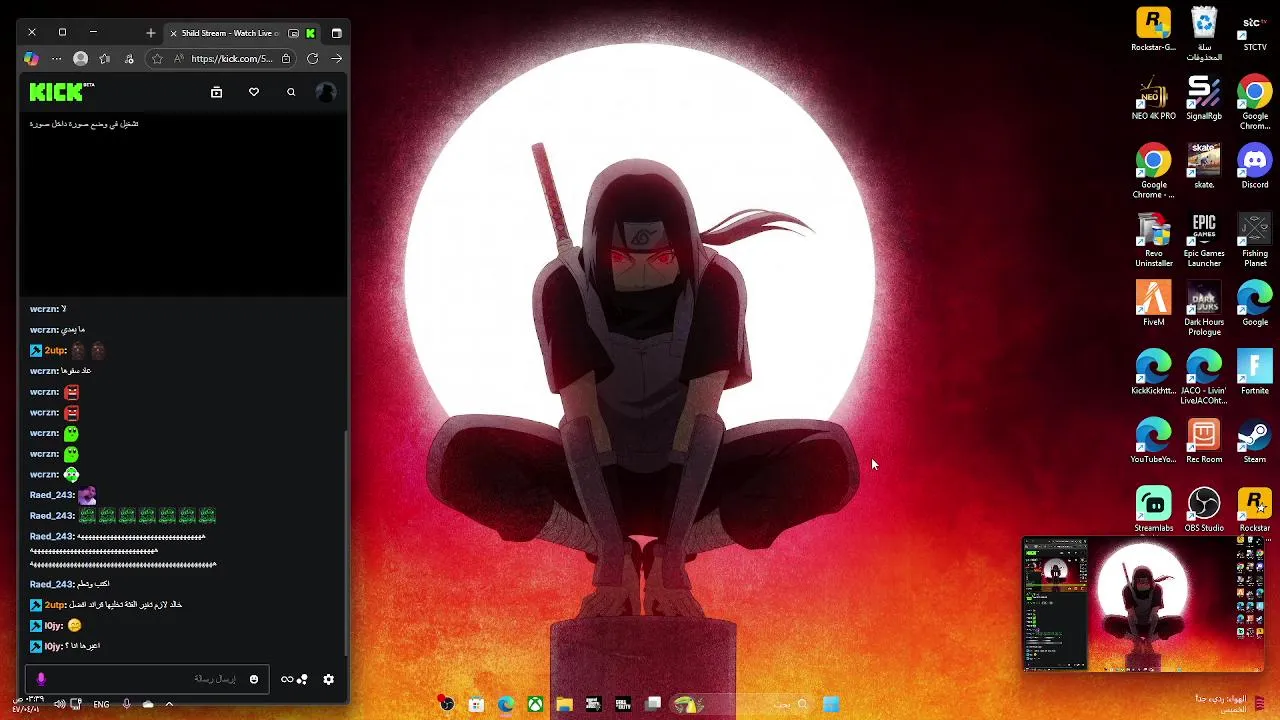Launch OBS Studio desktop shortcut
1280x720 pixels.
1204,510
